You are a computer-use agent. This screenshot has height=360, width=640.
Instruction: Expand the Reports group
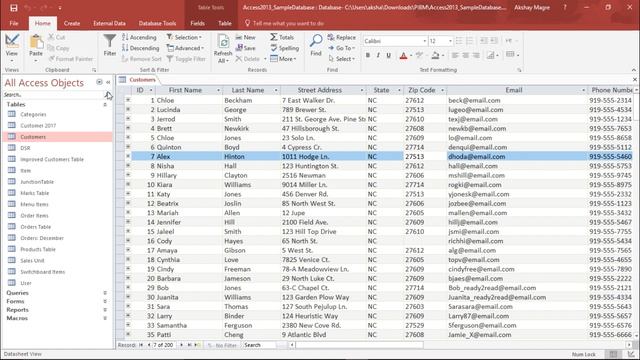(x=105, y=310)
